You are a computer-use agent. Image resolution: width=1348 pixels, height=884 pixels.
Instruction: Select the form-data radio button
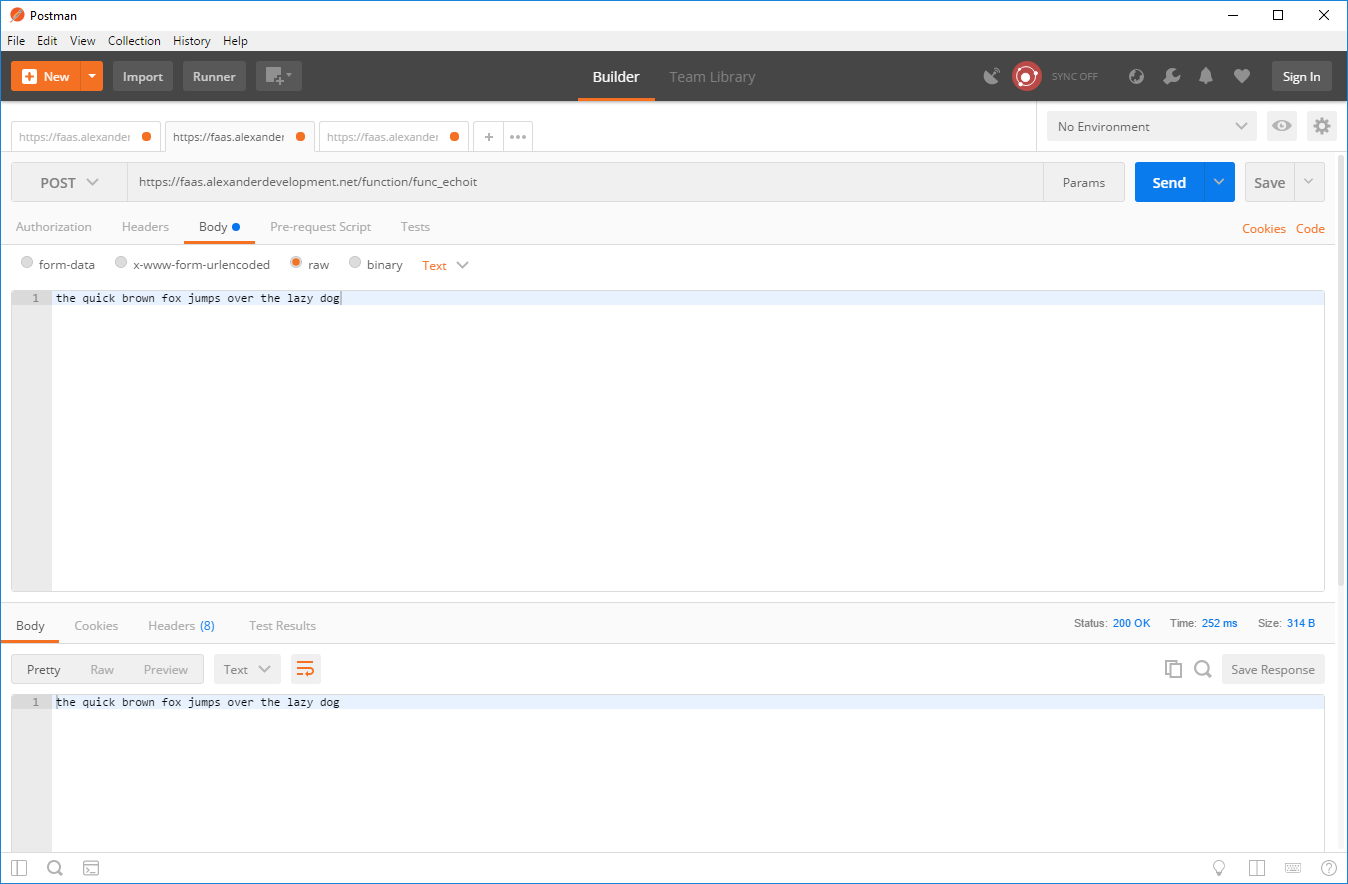pyautogui.click(x=27, y=263)
